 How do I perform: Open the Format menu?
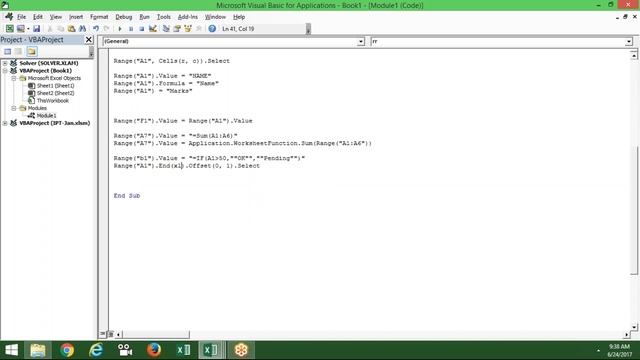pyautogui.click(x=99, y=17)
